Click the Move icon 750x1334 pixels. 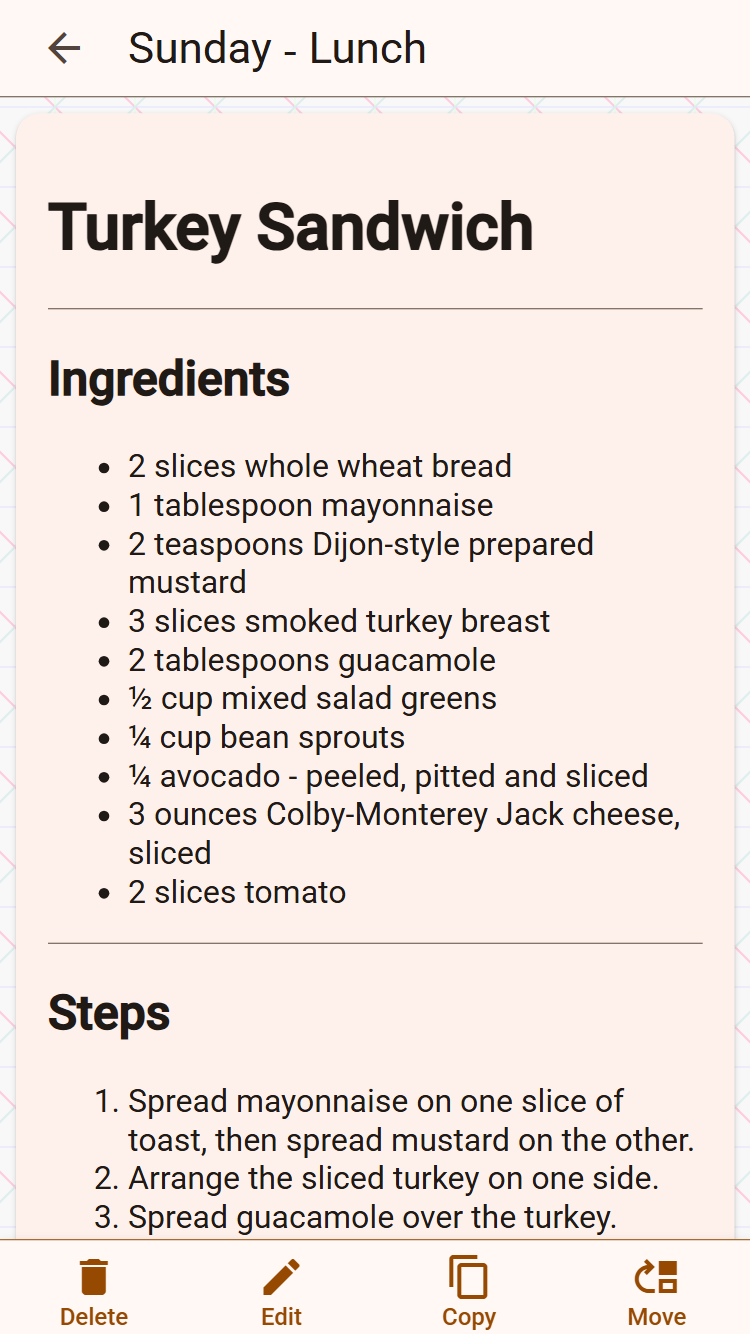[x=657, y=1278]
